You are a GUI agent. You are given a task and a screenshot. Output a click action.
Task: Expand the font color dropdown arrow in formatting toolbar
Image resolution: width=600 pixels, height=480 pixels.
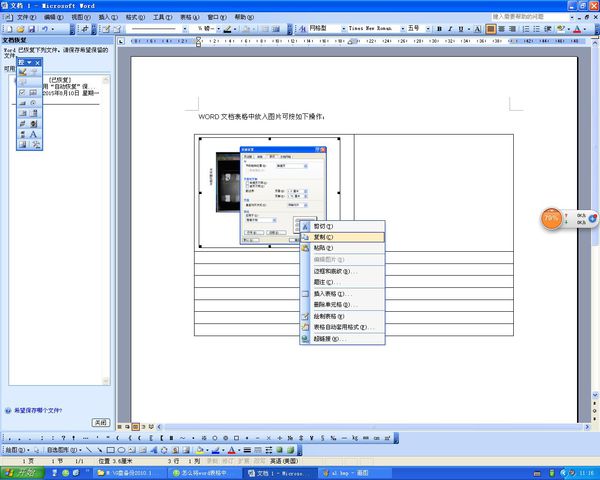point(585,29)
